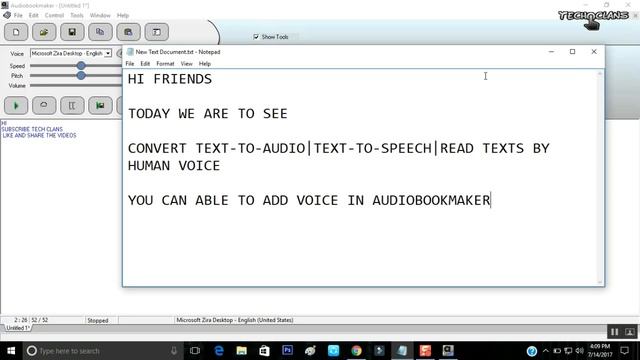The width and height of the screenshot is (640, 360).
Task: Click the Pitch slider handle
Action: [x=81, y=76]
